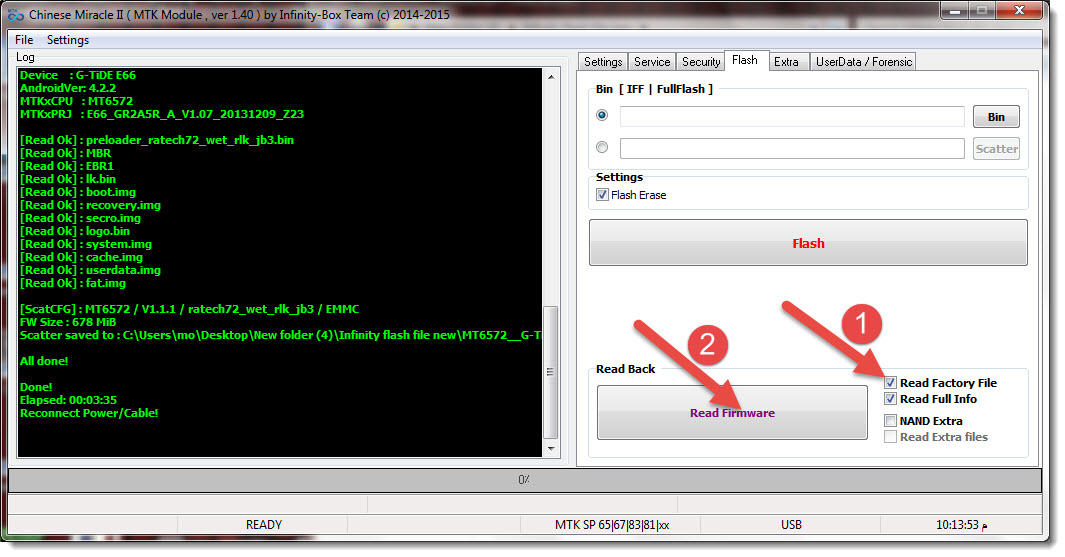Screen dimensions: 1065x557
Task: Switch to the Settings tab
Action: point(603,62)
